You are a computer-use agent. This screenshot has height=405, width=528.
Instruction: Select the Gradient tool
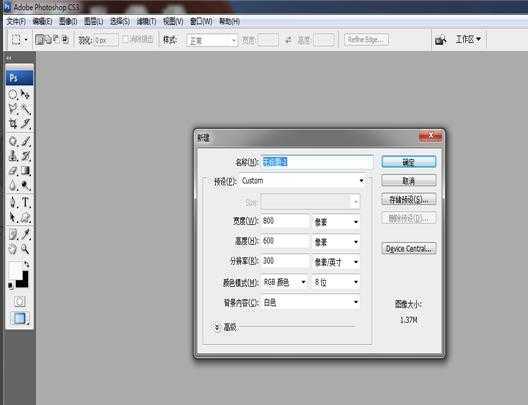(x=25, y=170)
